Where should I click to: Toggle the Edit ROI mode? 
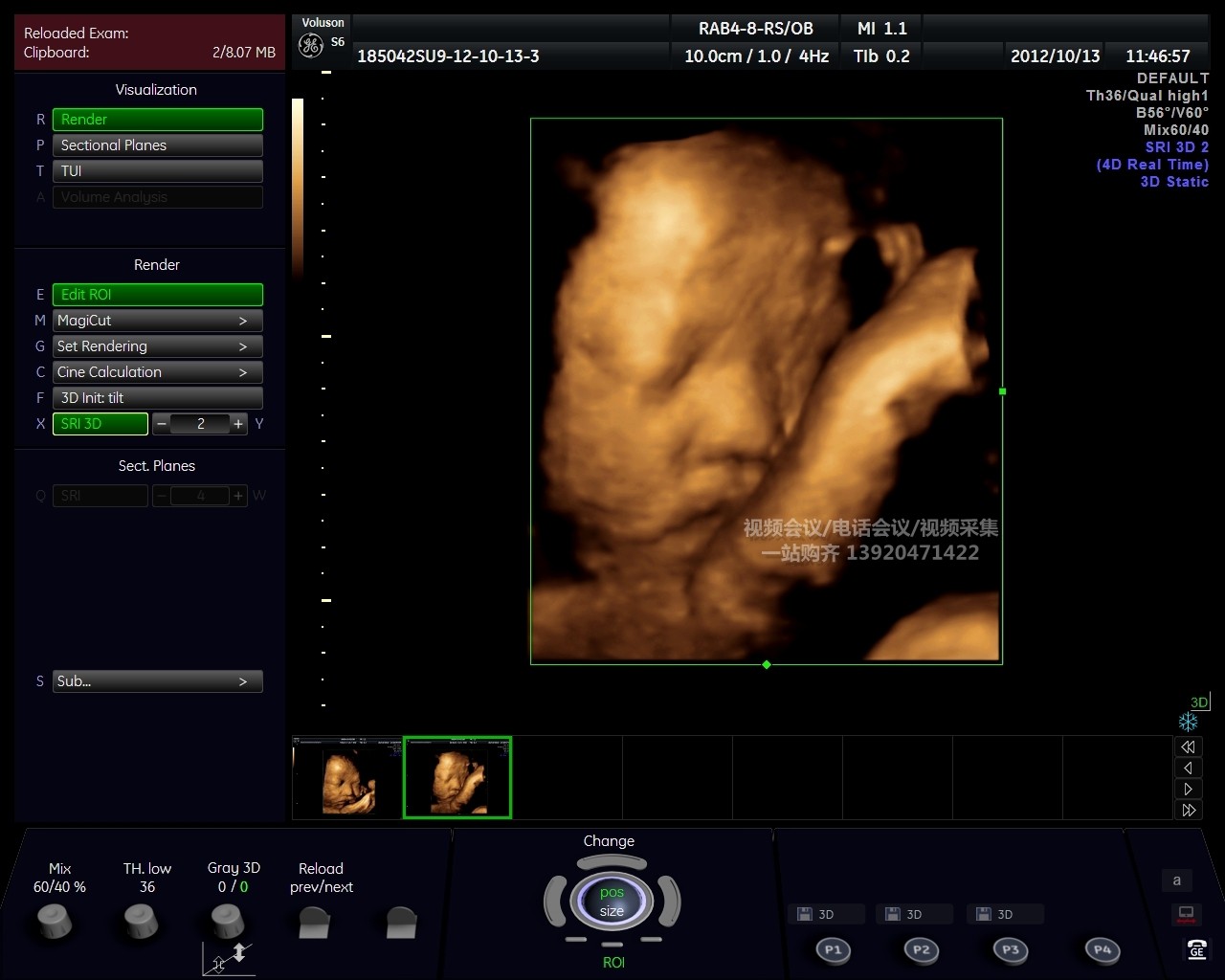[x=157, y=295]
